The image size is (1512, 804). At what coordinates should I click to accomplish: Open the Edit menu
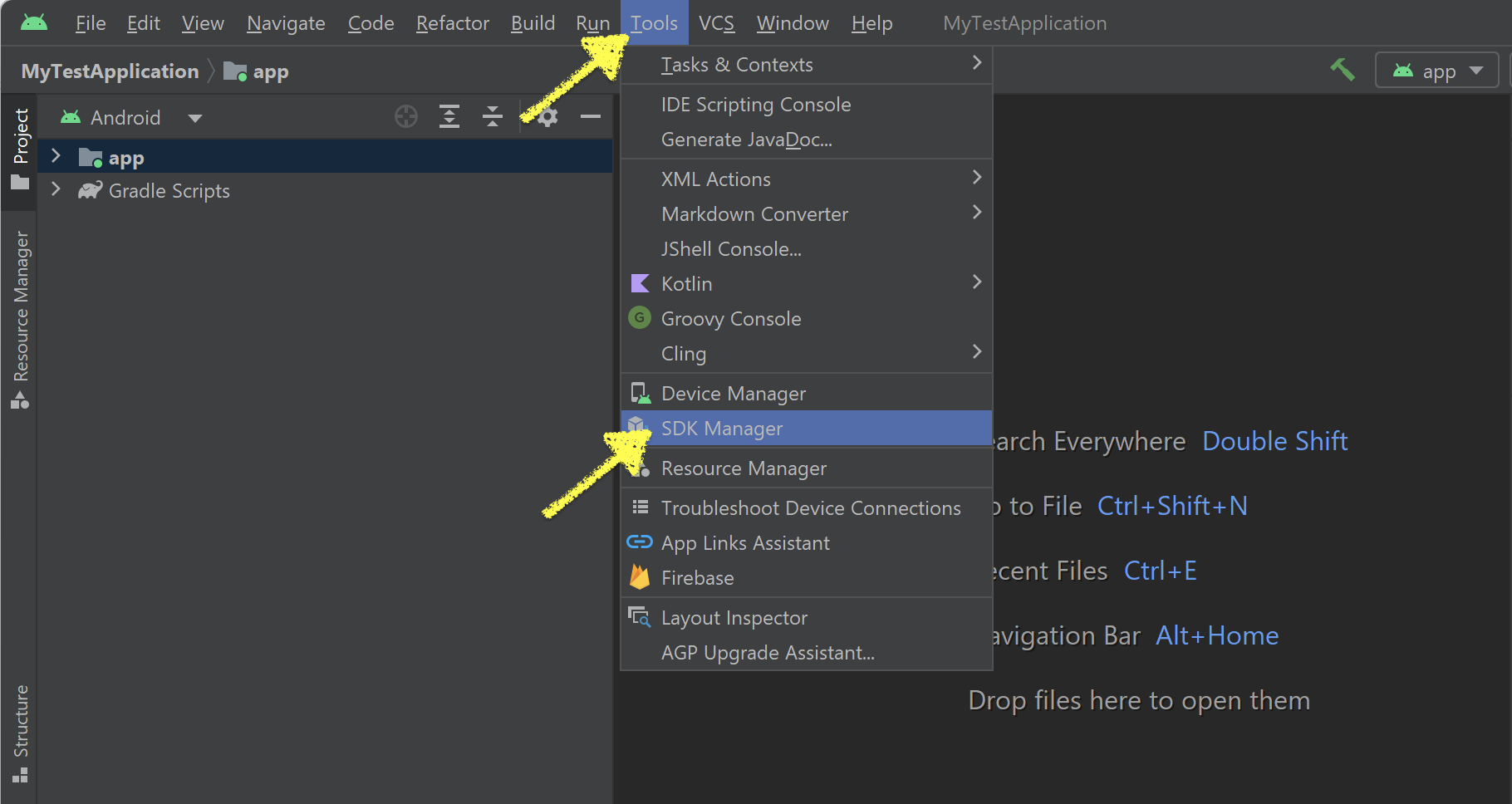144,23
